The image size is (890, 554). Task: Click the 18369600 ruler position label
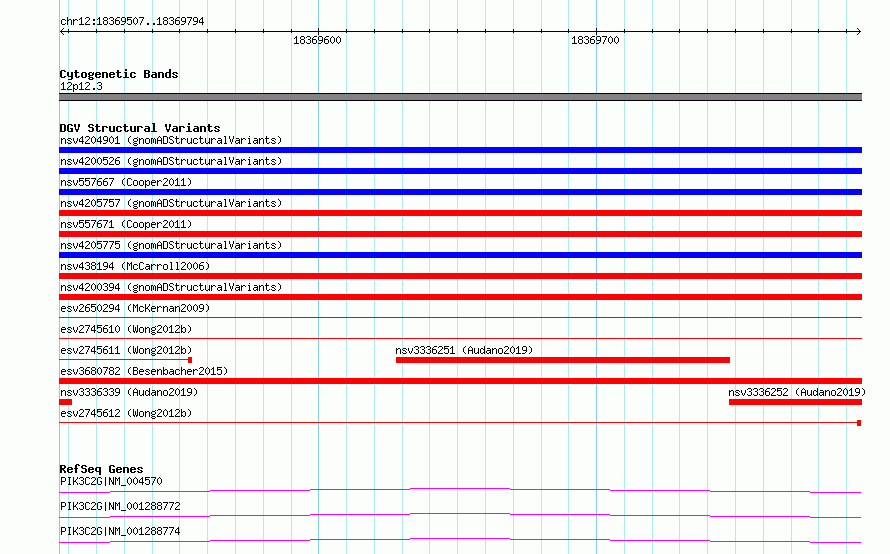317,40
